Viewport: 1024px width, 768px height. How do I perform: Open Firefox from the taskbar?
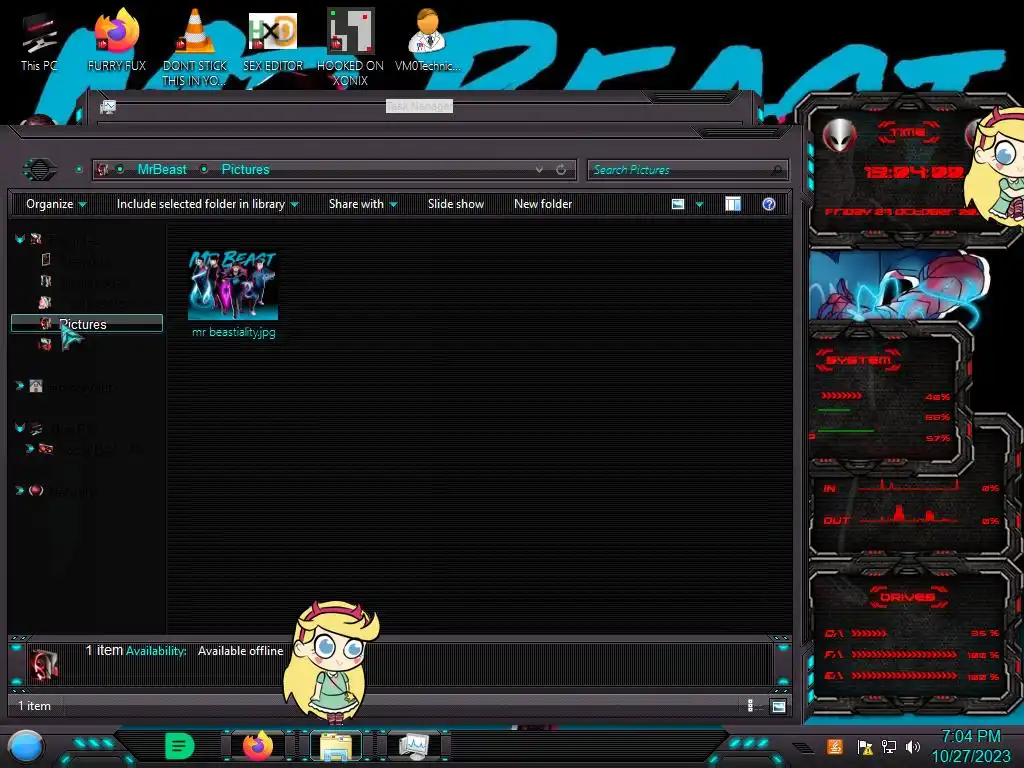click(258, 746)
